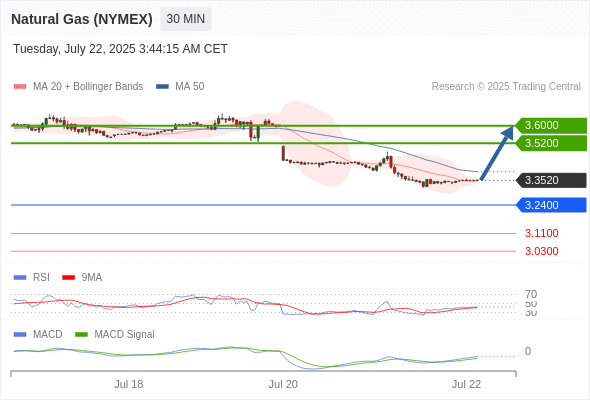Click the Research Trading Central copyright text
590x400 pixels.
pos(506,87)
